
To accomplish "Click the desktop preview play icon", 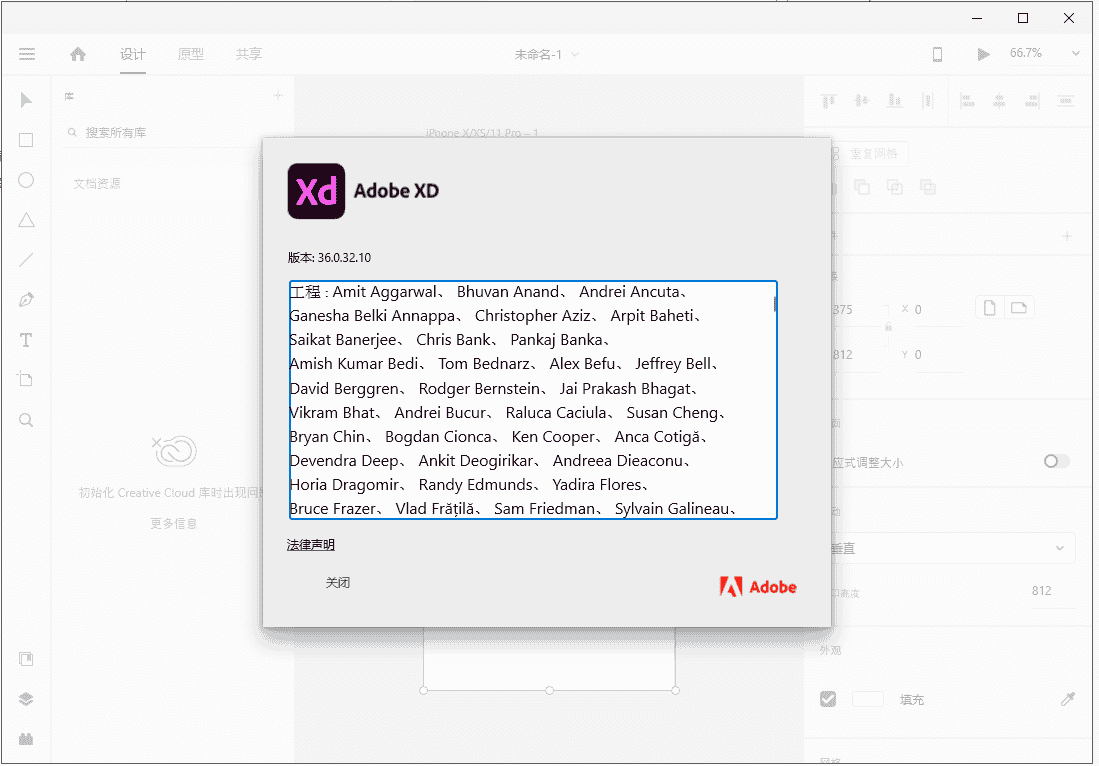I will pos(983,54).
